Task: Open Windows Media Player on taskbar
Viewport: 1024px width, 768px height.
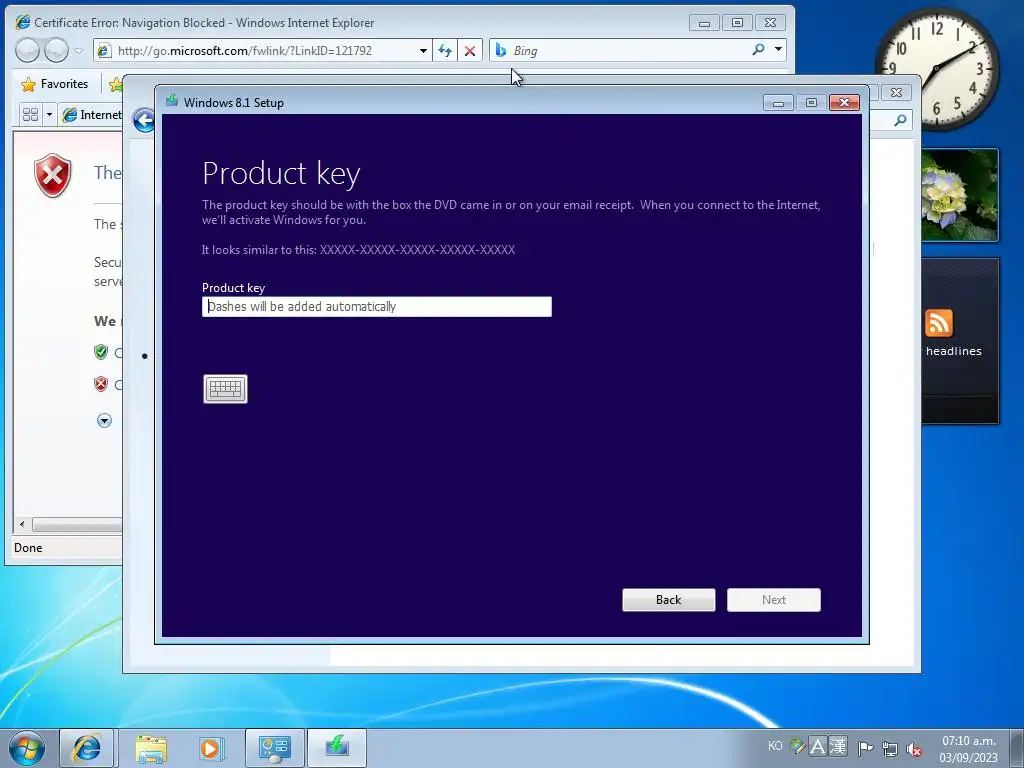Action: (210, 748)
